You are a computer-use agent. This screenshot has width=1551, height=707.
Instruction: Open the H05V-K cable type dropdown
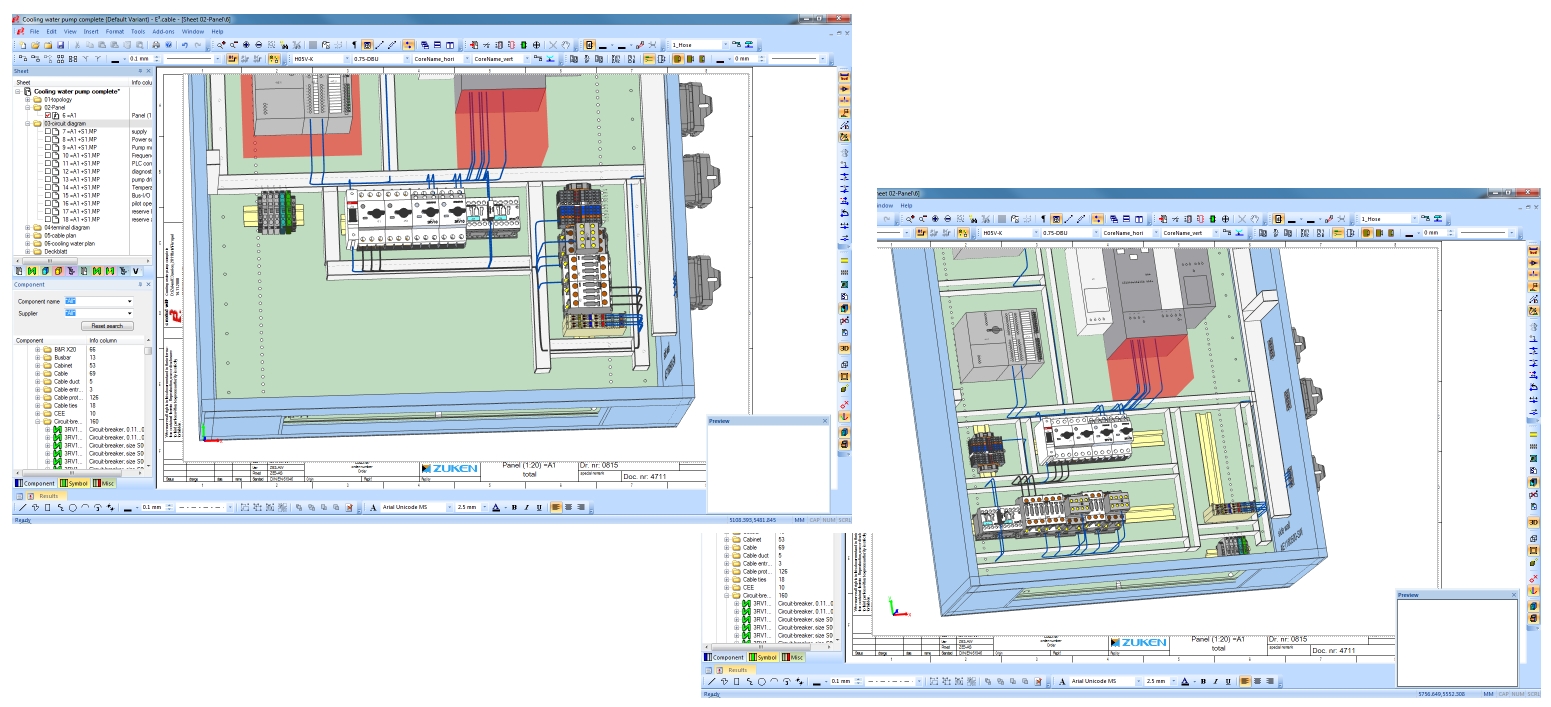coord(346,59)
